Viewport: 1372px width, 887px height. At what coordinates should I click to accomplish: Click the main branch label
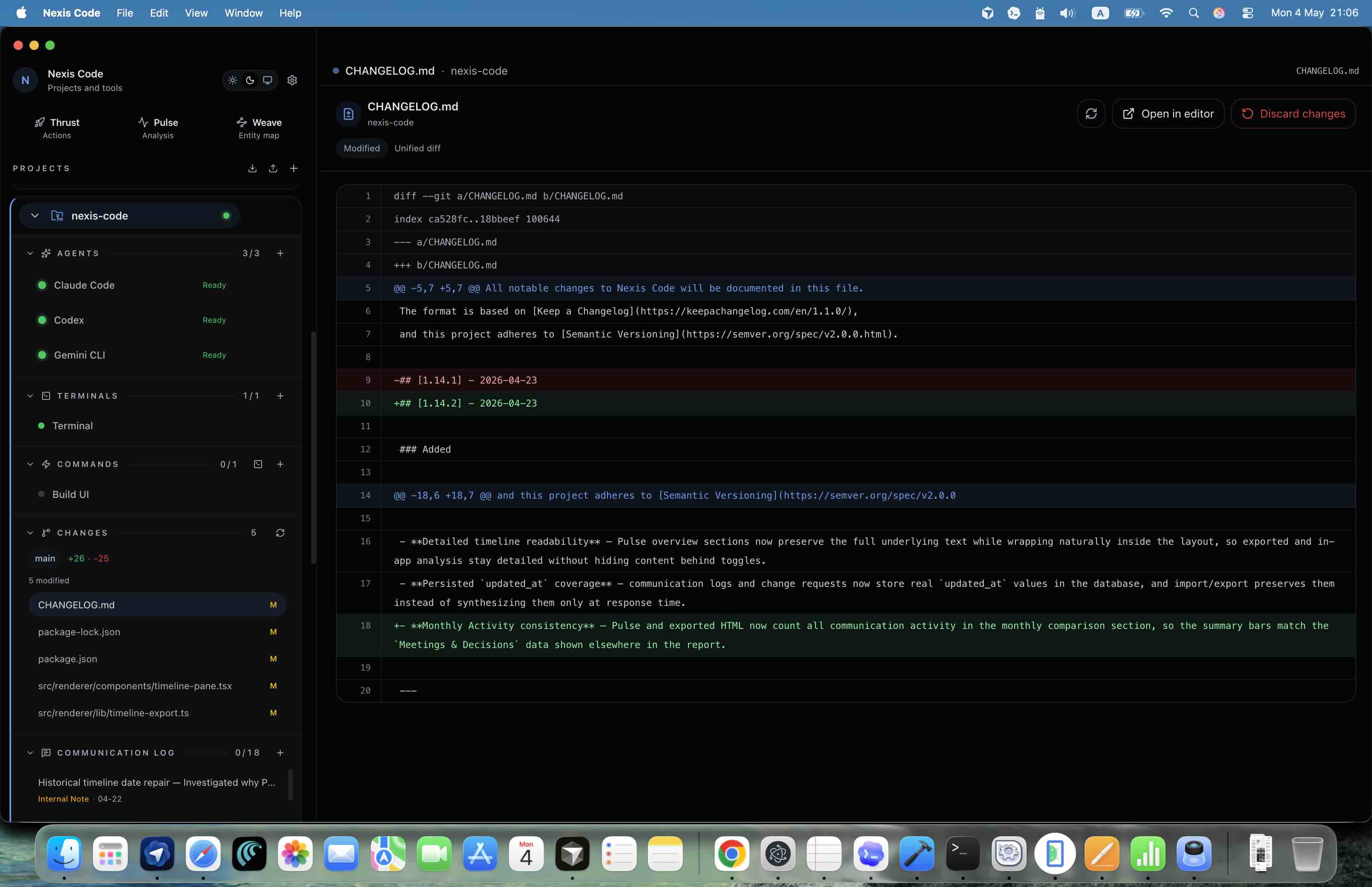click(45, 558)
